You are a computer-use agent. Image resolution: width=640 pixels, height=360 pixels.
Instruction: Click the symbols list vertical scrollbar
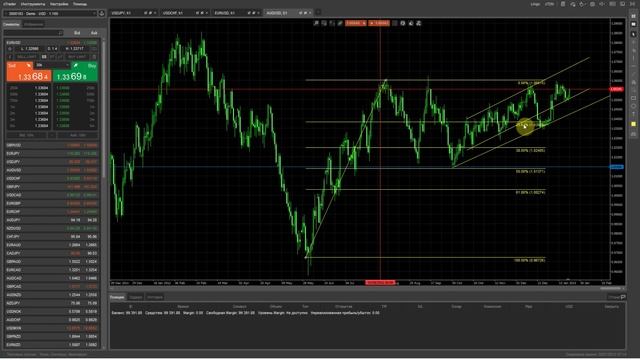[x=104, y=108]
